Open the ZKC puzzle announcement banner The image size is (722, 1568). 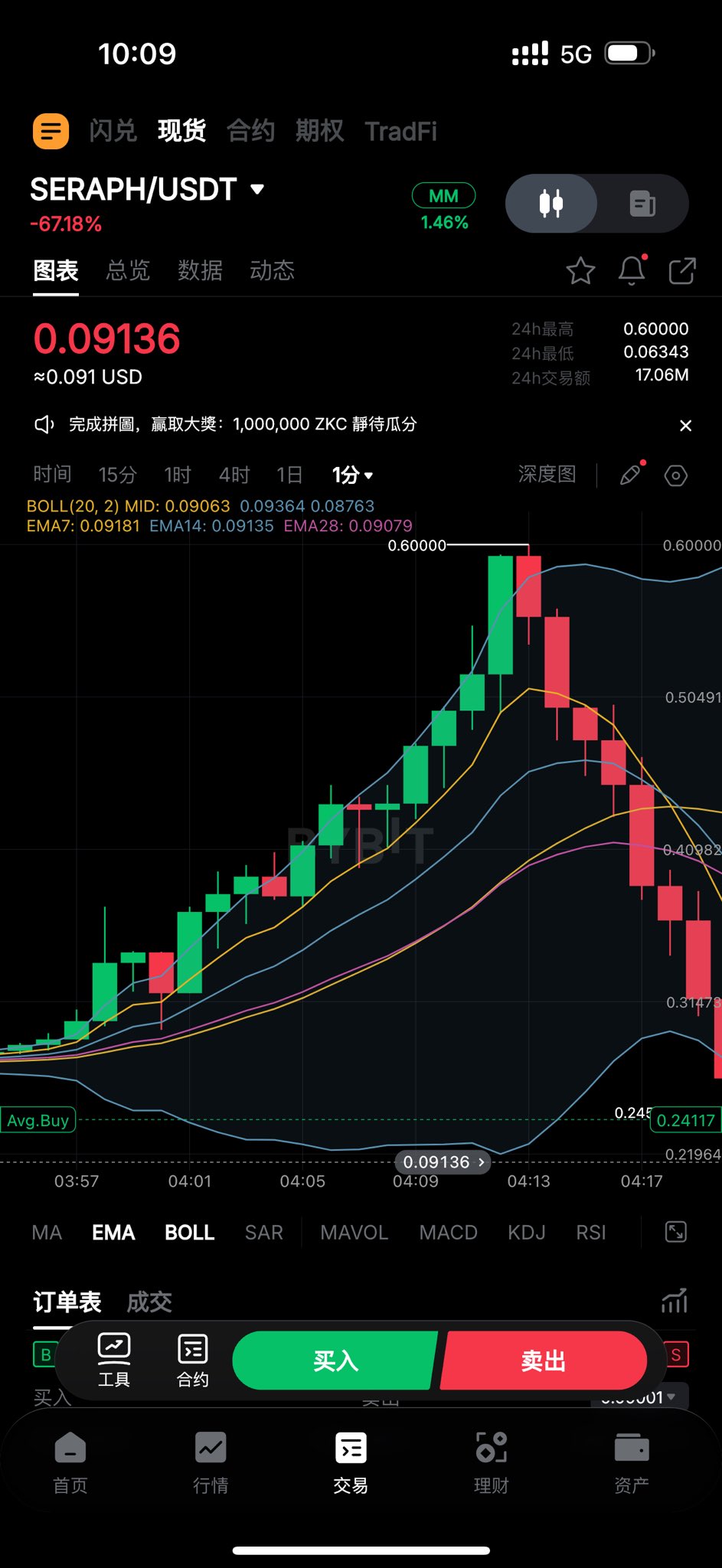[x=243, y=424]
